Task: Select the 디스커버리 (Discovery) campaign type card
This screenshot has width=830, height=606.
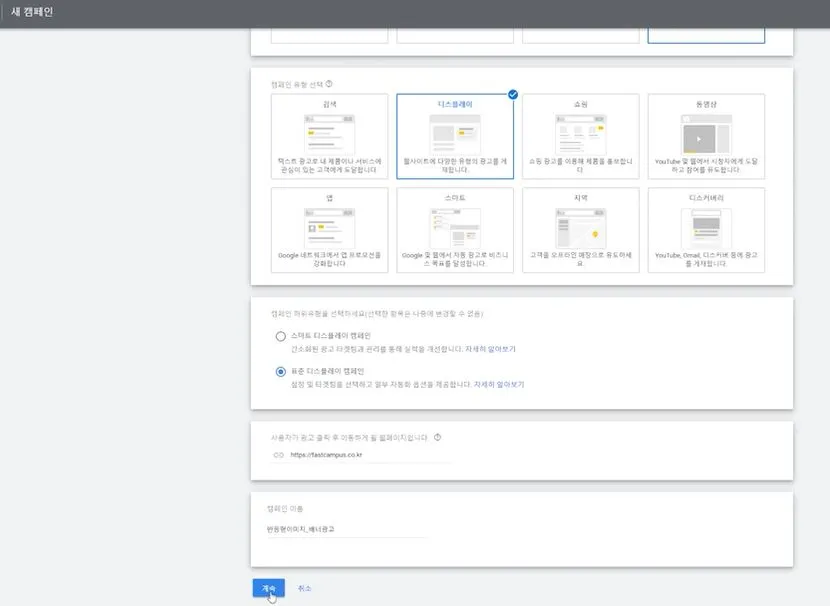Action: 706,230
